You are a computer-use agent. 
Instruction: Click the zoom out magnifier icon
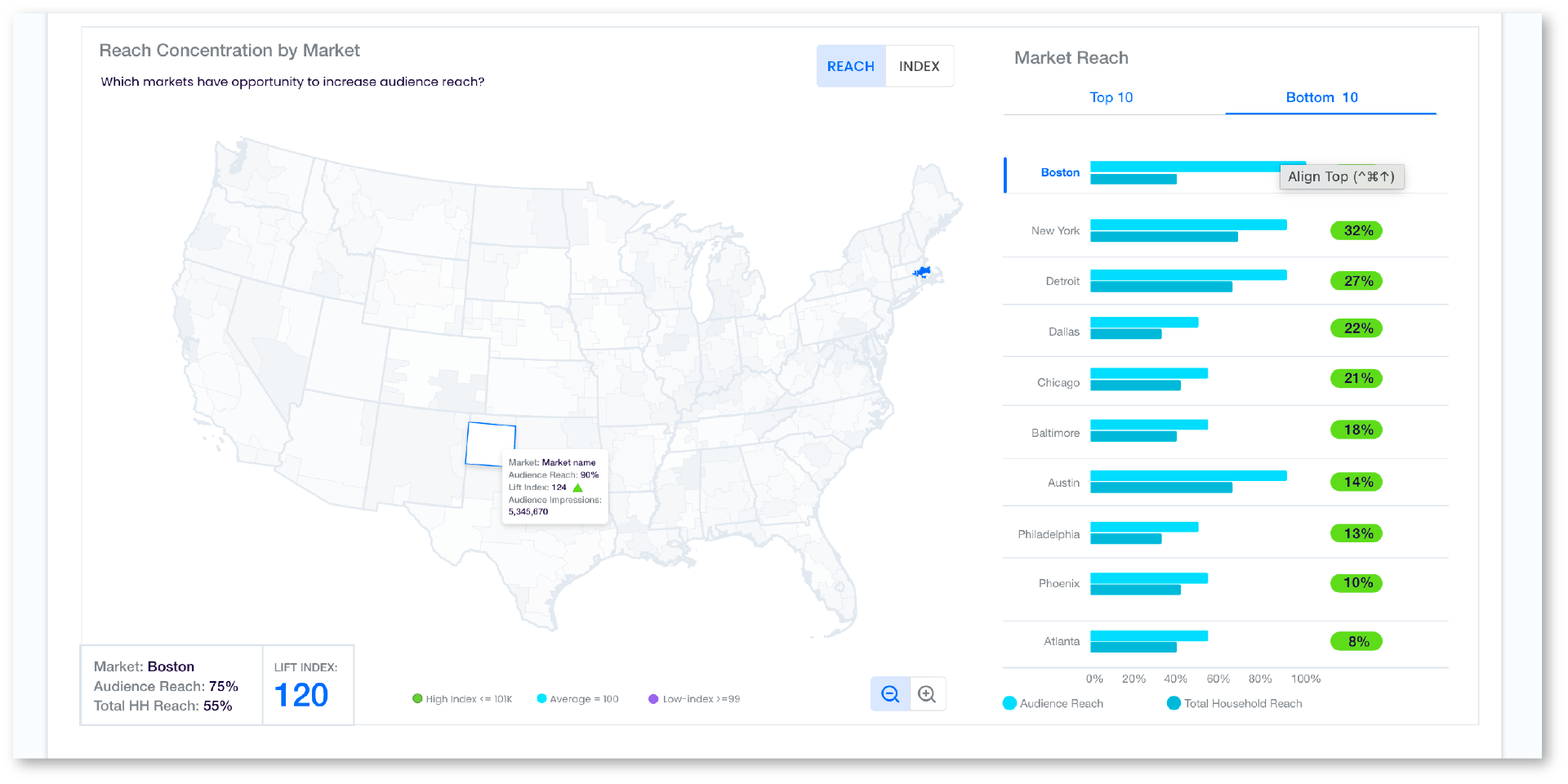pyautogui.click(x=890, y=694)
